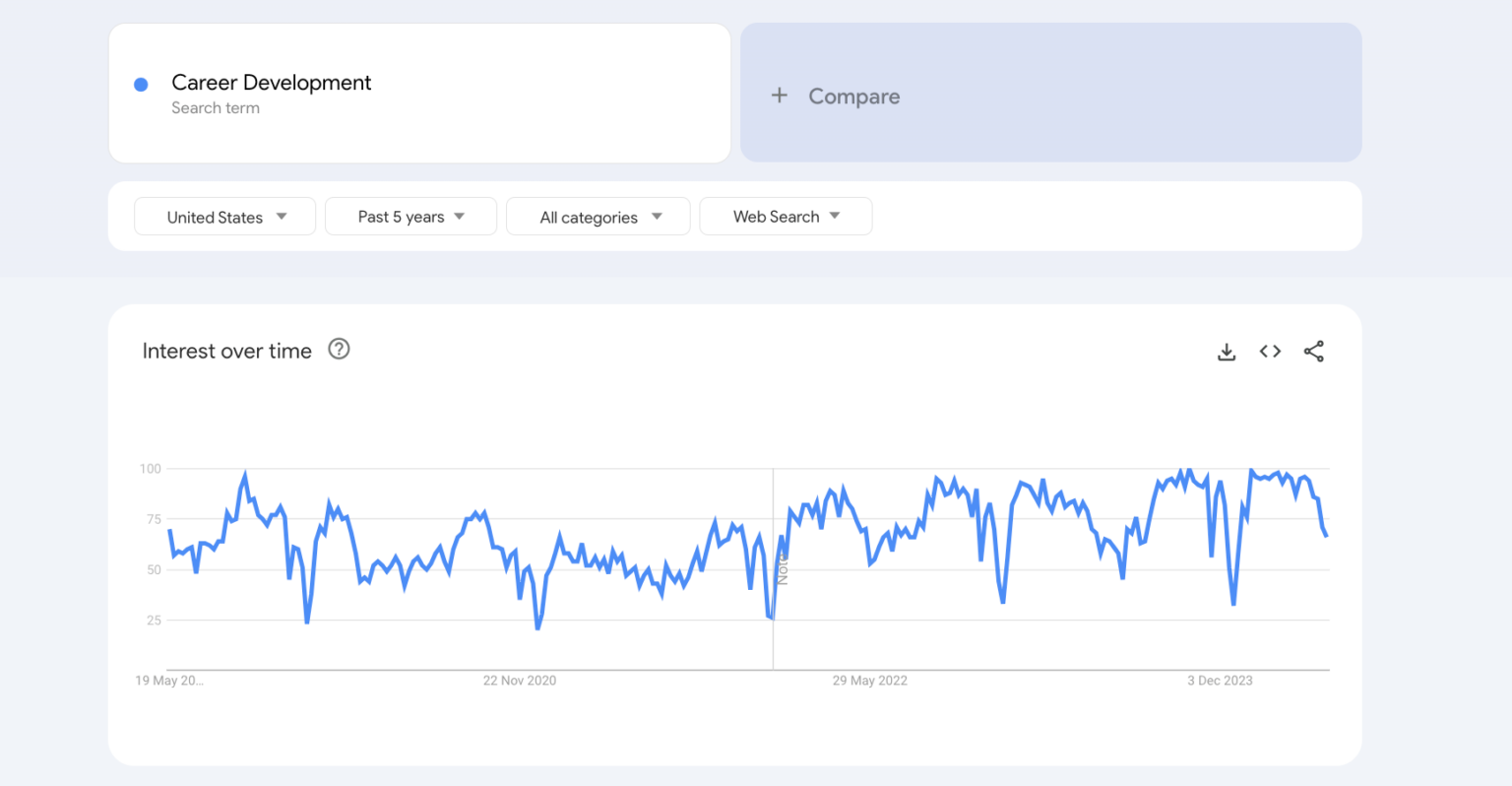Select the Compare panel
The height and width of the screenshot is (786, 1512).
click(1050, 93)
